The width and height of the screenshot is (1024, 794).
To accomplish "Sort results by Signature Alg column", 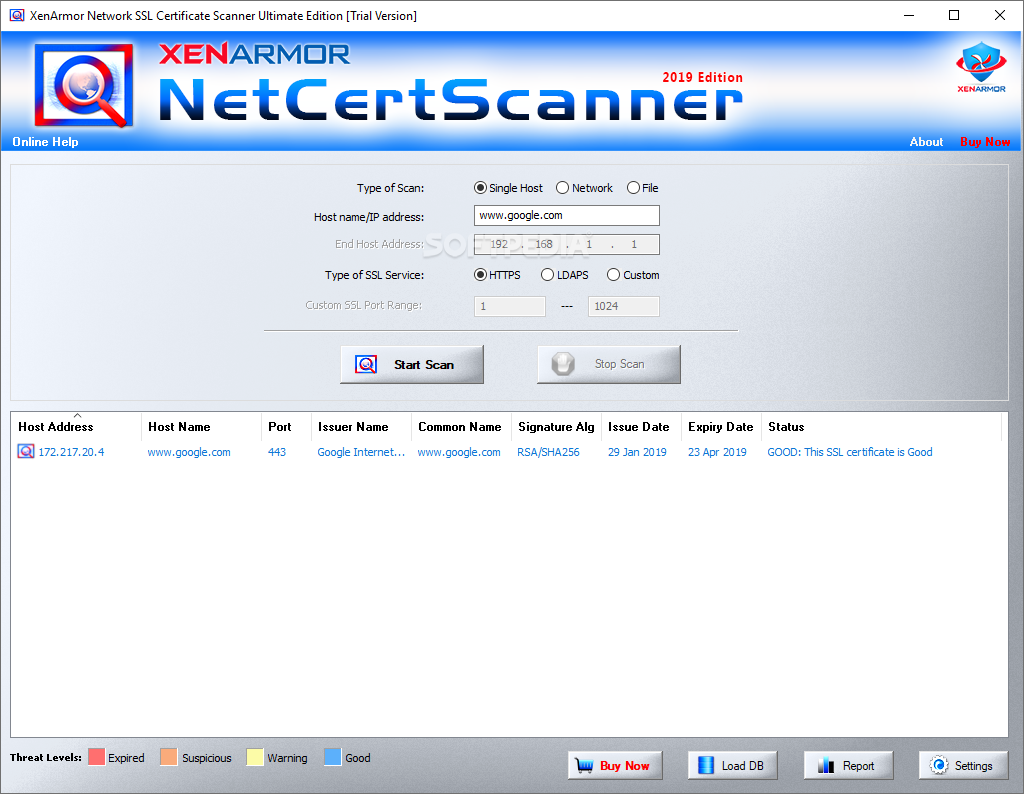I will 556,426.
